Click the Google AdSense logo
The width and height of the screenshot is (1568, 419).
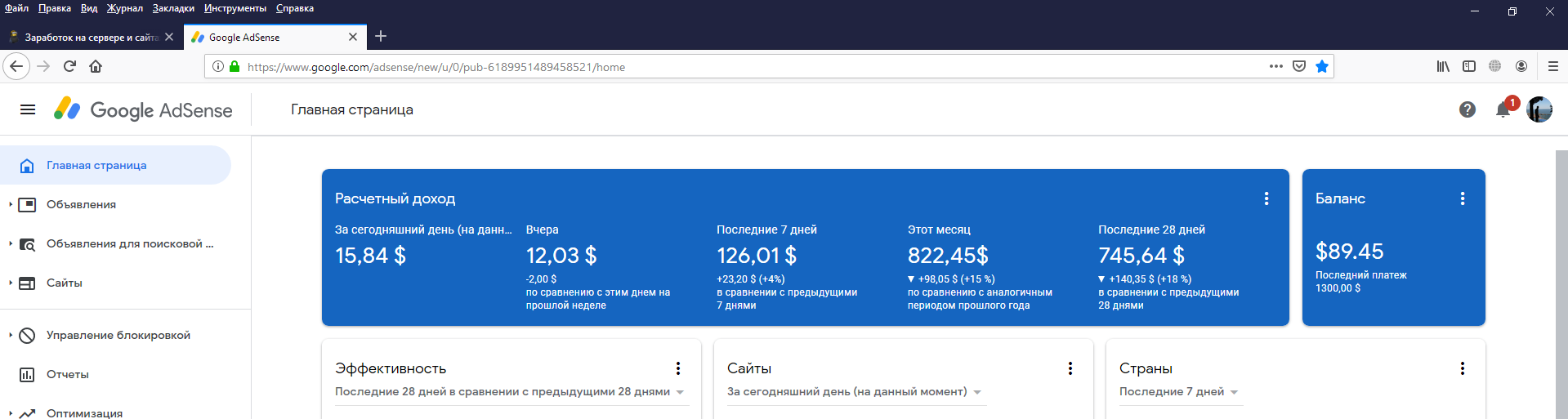point(143,109)
